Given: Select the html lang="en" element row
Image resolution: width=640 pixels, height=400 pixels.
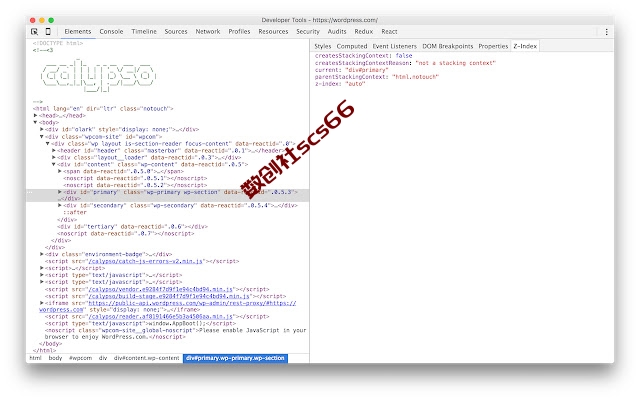Looking at the screenshot, I should pyautogui.click(x=103, y=109).
